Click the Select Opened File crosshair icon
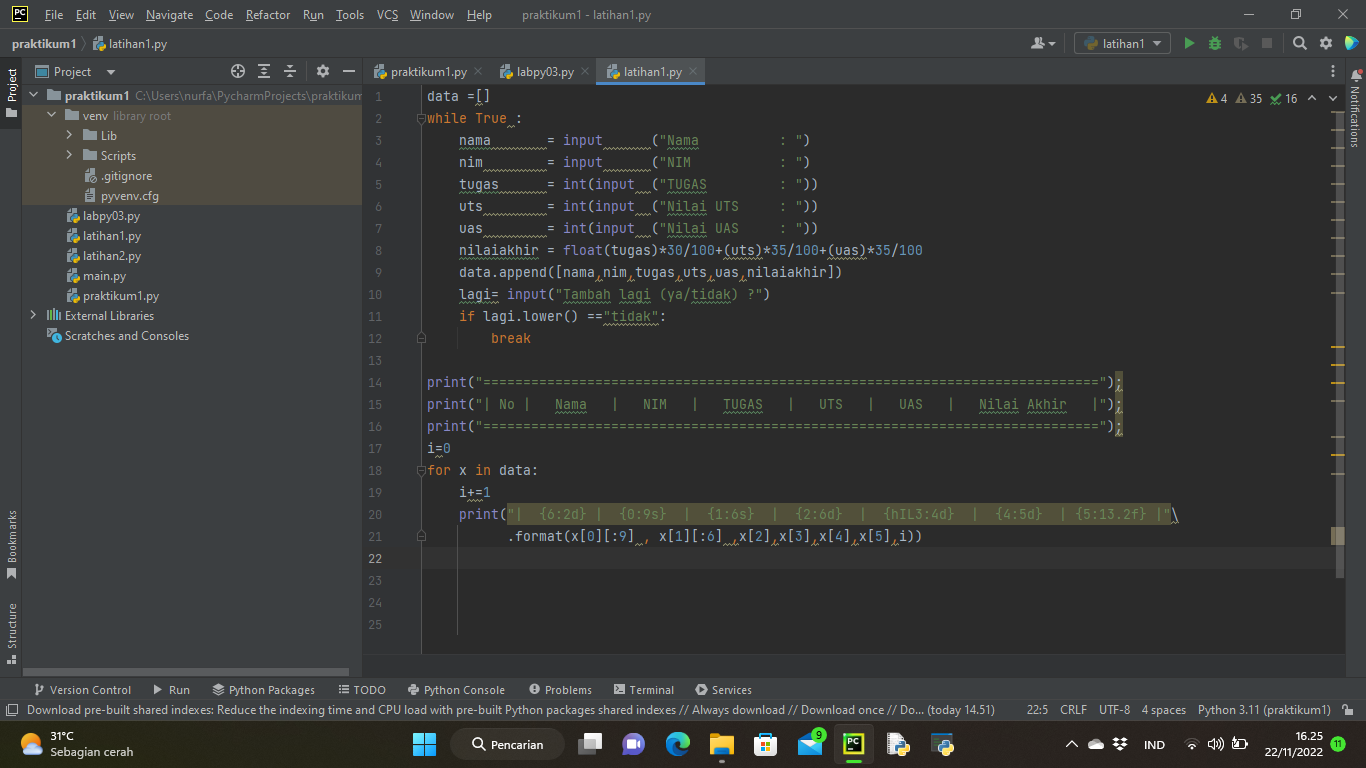Screen dimensions: 1366x768 (238, 71)
